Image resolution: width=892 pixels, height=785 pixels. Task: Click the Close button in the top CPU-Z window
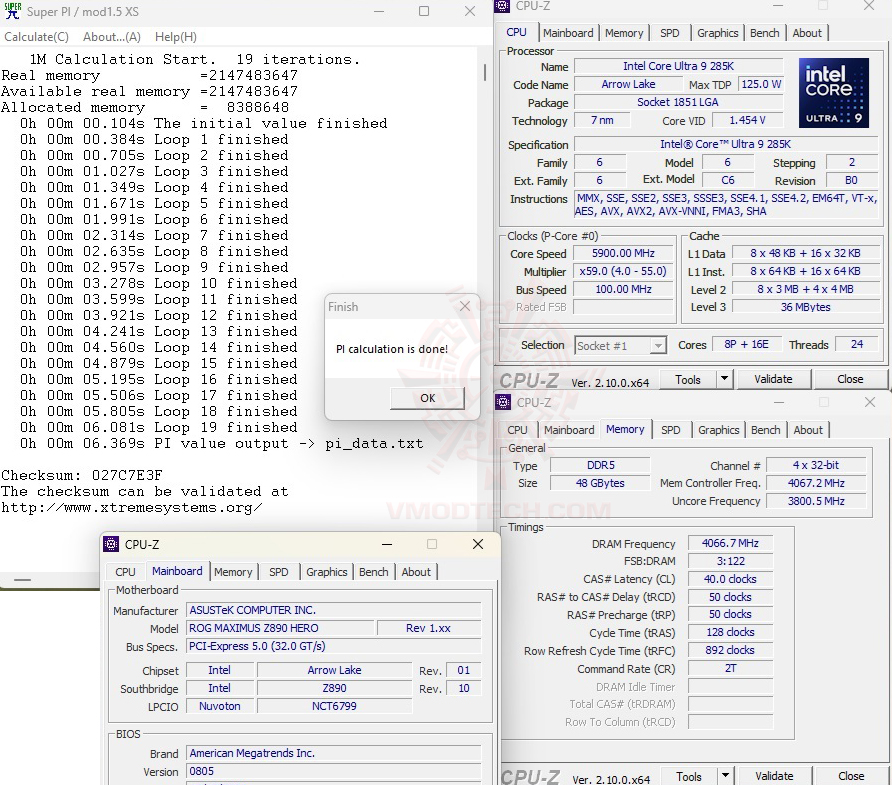(850, 378)
